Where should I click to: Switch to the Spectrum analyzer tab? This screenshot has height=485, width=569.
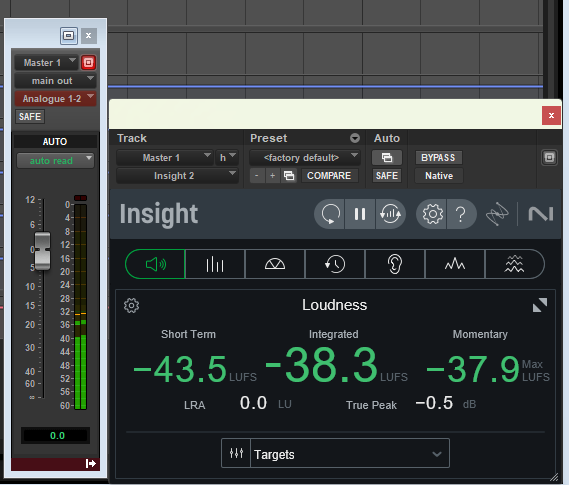pos(455,264)
